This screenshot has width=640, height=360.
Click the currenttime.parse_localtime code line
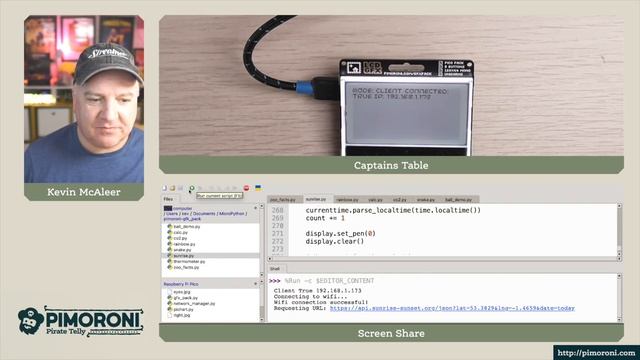point(393,210)
